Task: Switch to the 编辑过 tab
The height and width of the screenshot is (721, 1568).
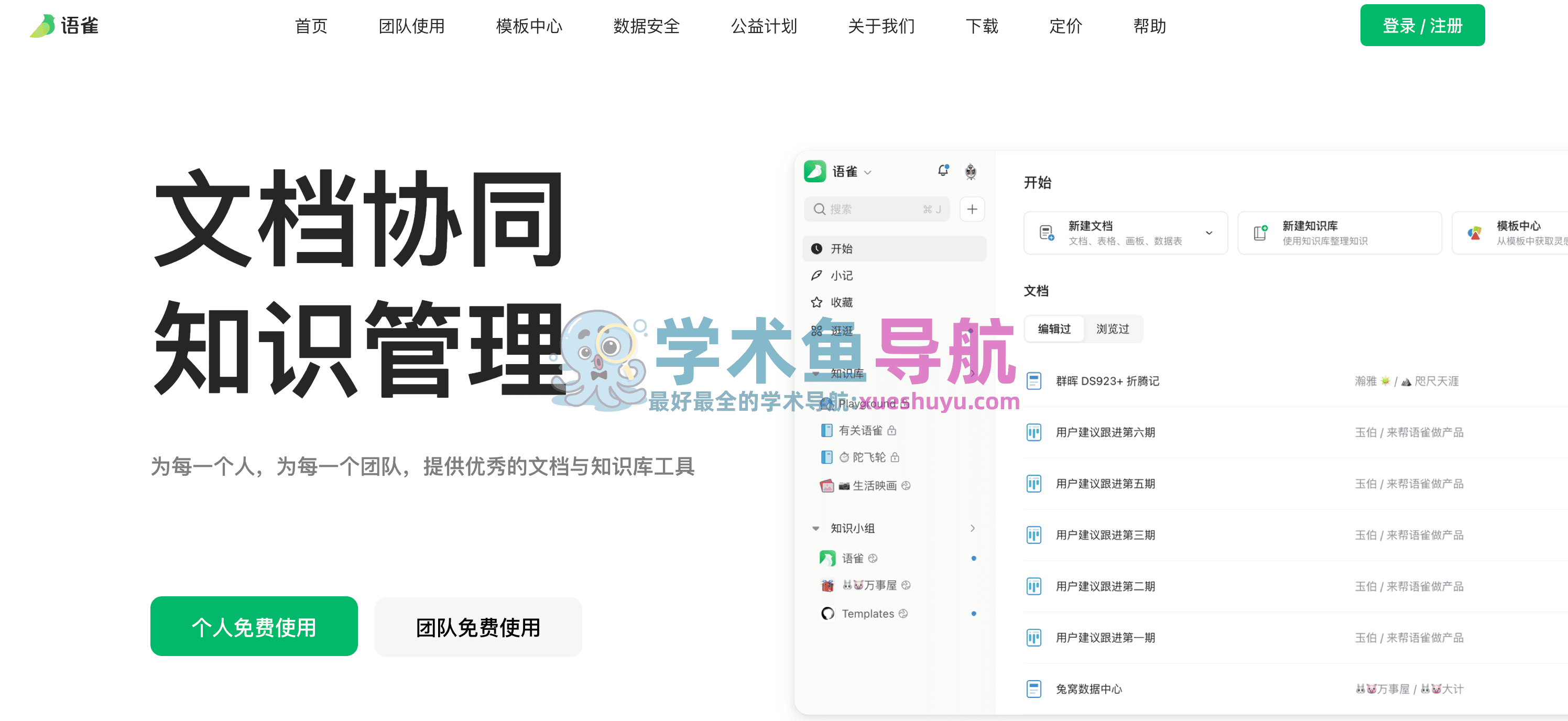Action: [x=1054, y=329]
